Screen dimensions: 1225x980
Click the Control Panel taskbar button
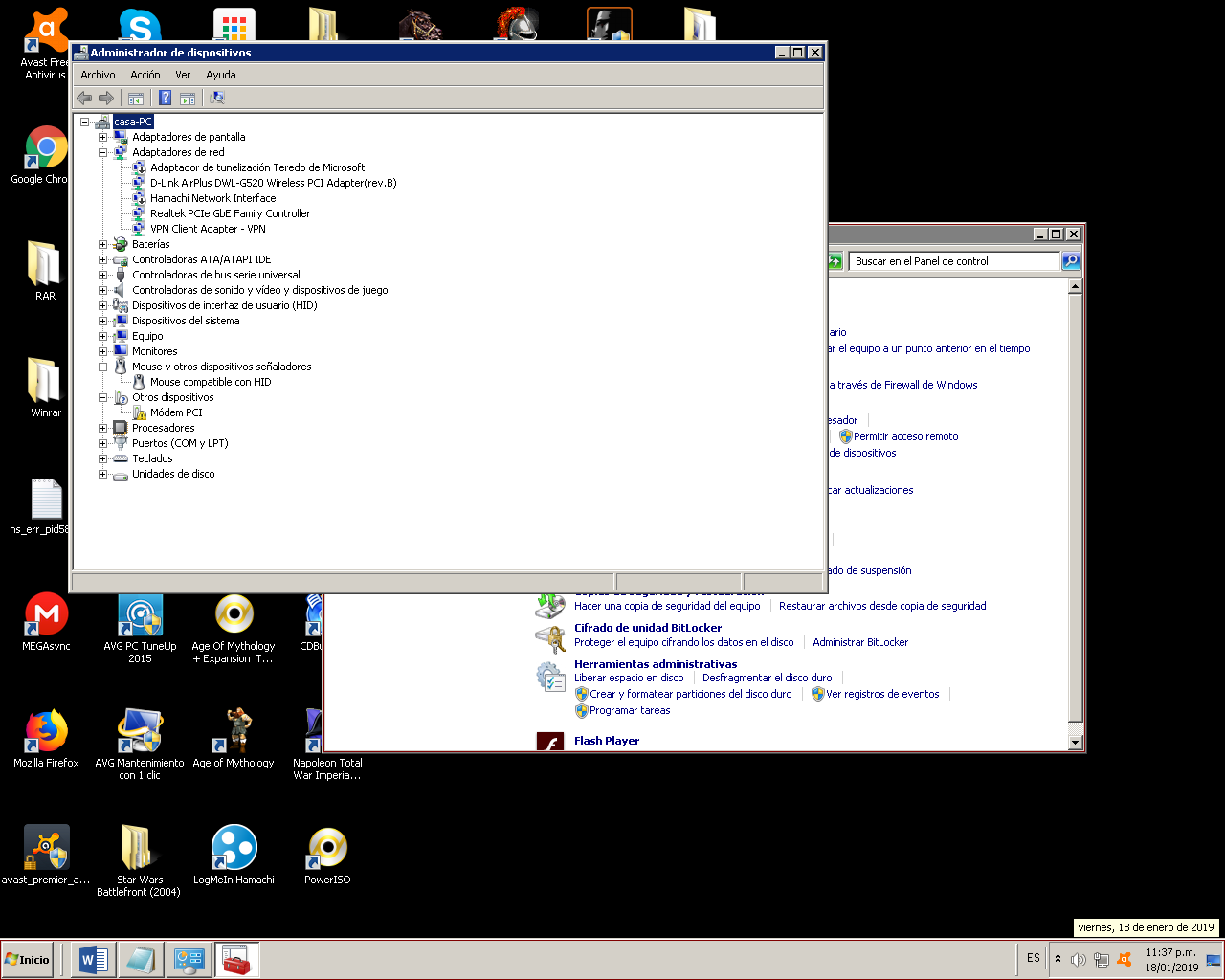pyautogui.click(x=188, y=960)
